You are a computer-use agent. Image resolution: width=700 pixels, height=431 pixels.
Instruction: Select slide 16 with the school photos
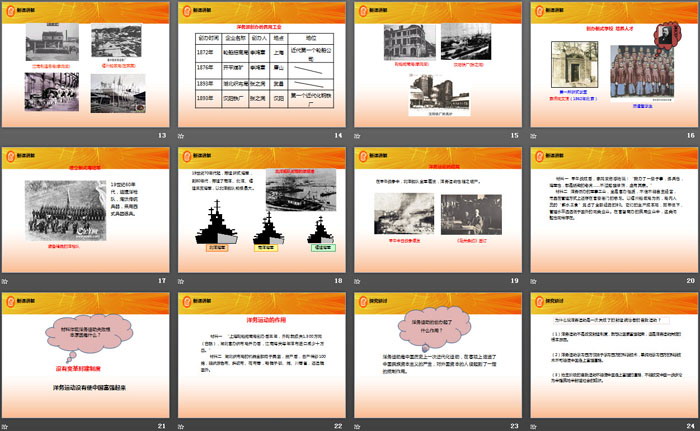614,65
